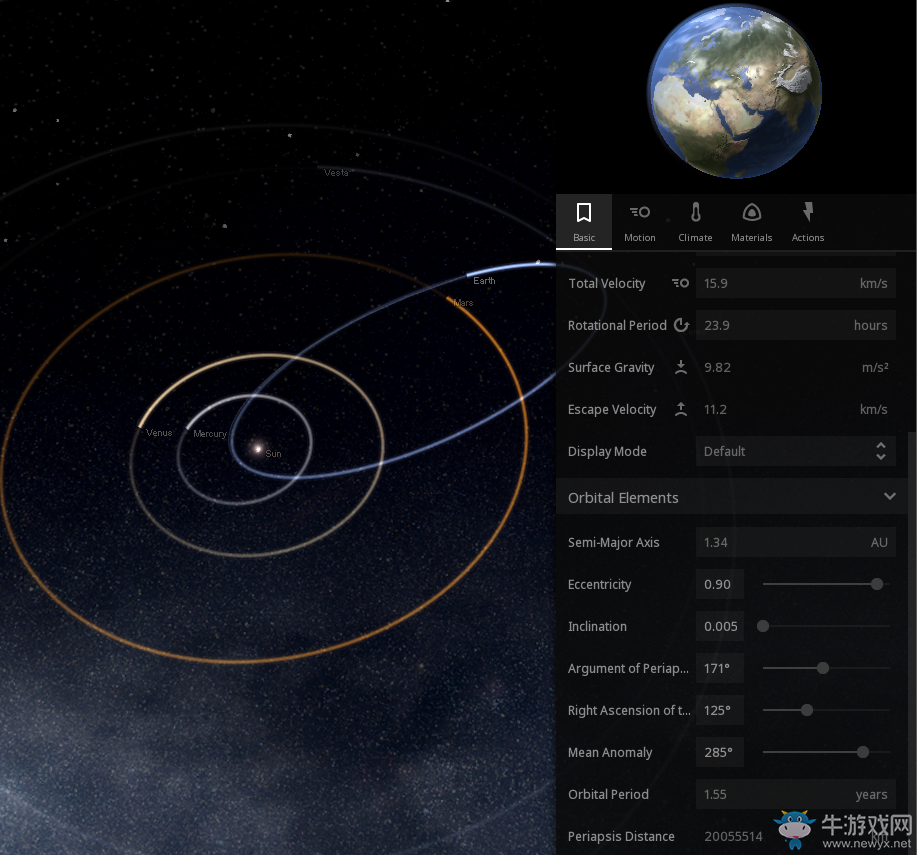This screenshot has height=855, width=917.
Task: Click the Earth globe preview
Action: (x=734, y=91)
